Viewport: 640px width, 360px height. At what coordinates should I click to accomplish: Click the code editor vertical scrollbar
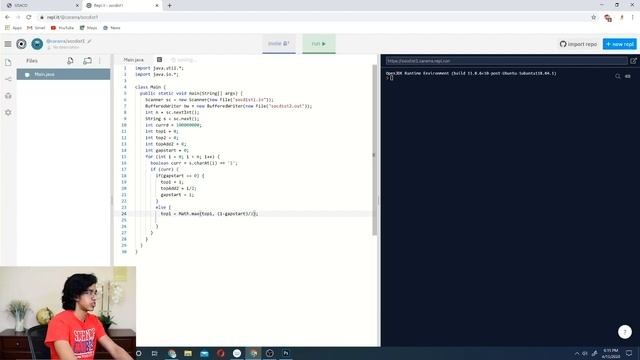coord(375,150)
